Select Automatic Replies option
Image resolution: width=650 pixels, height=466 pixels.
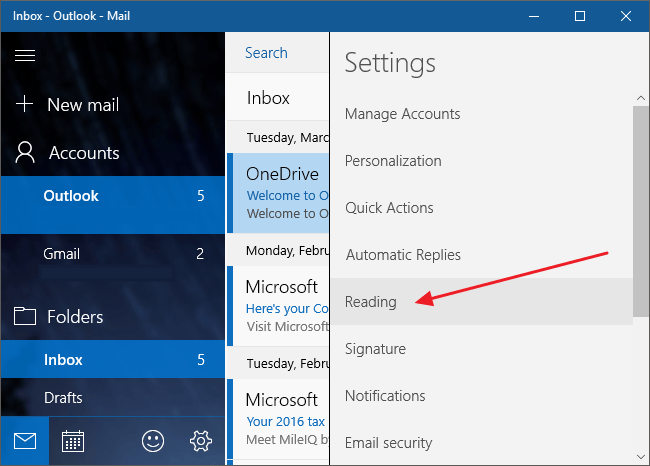pyautogui.click(x=403, y=255)
